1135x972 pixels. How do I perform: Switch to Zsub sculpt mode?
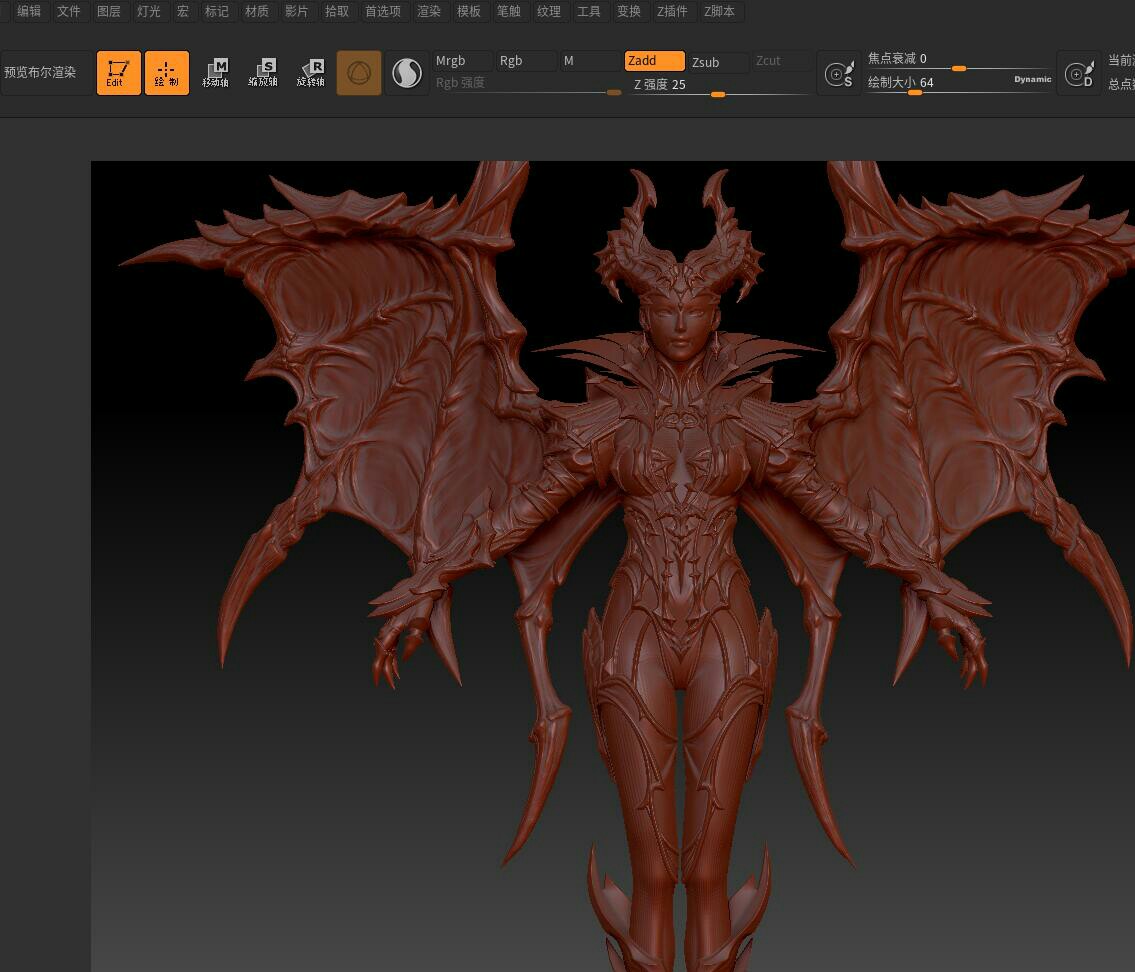[x=718, y=62]
